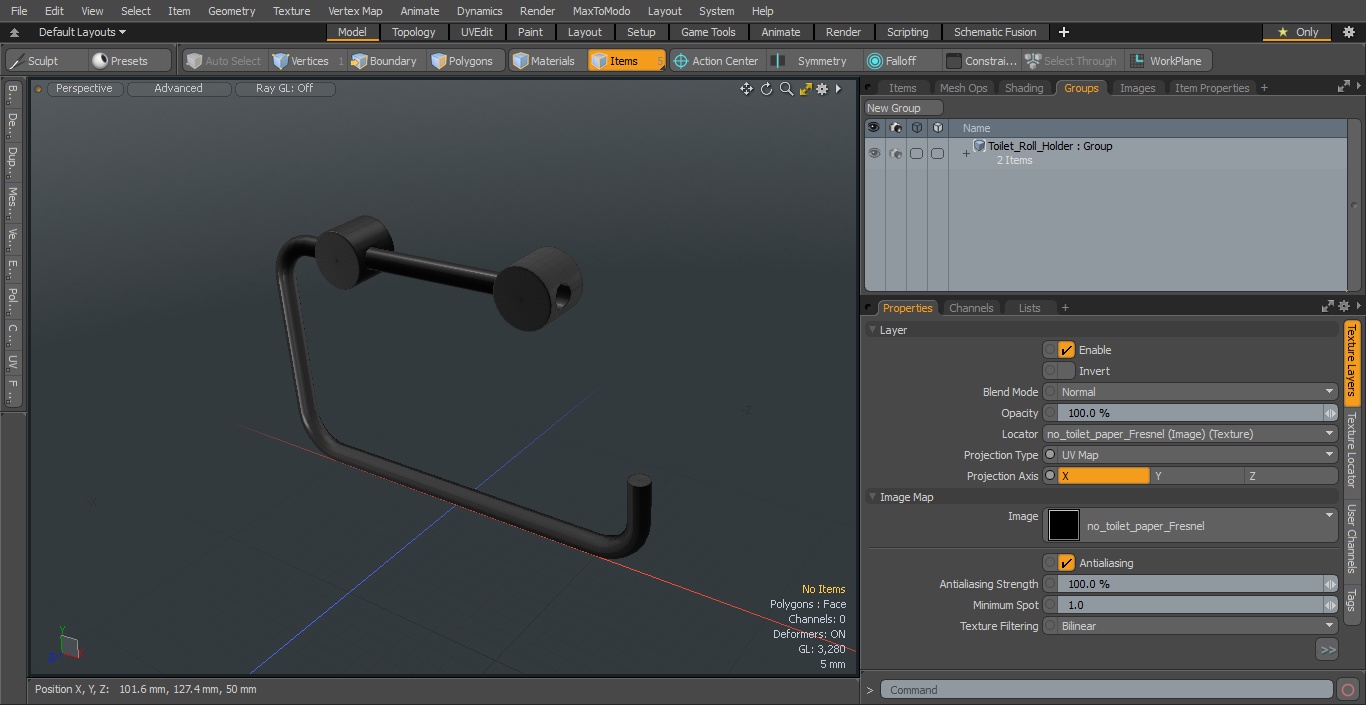Open the viewport settings gear
The image size is (1366, 705).
point(822,89)
